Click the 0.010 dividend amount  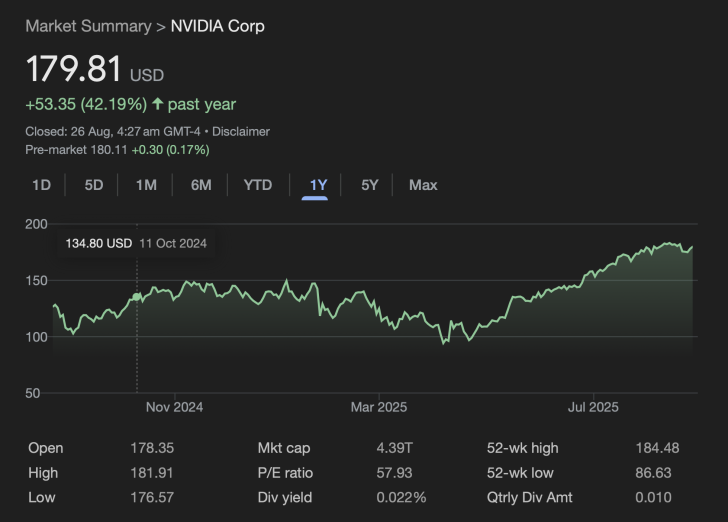click(x=653, y=497)
